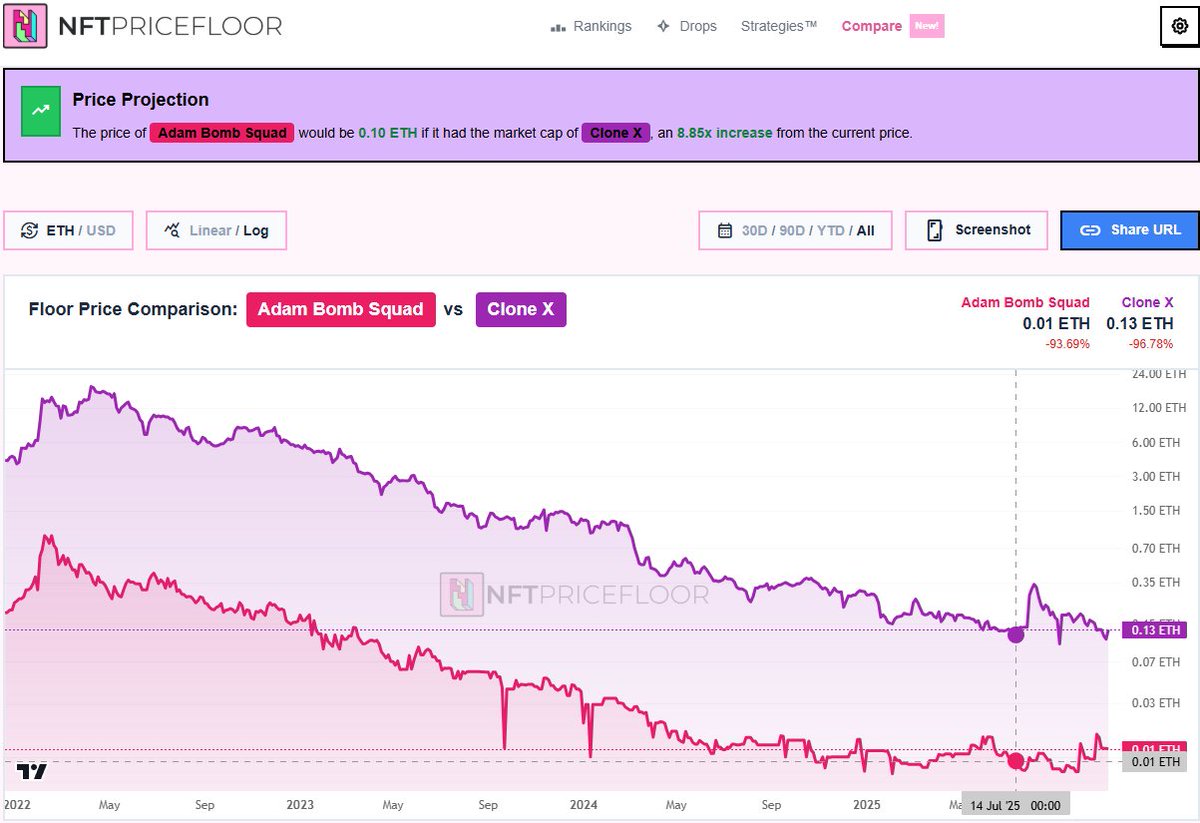Viewport: 1200px width, 823px height.
Task: Click the purple Clone X data point marker
Action: pyautogui.click(x=1016, y=634)
